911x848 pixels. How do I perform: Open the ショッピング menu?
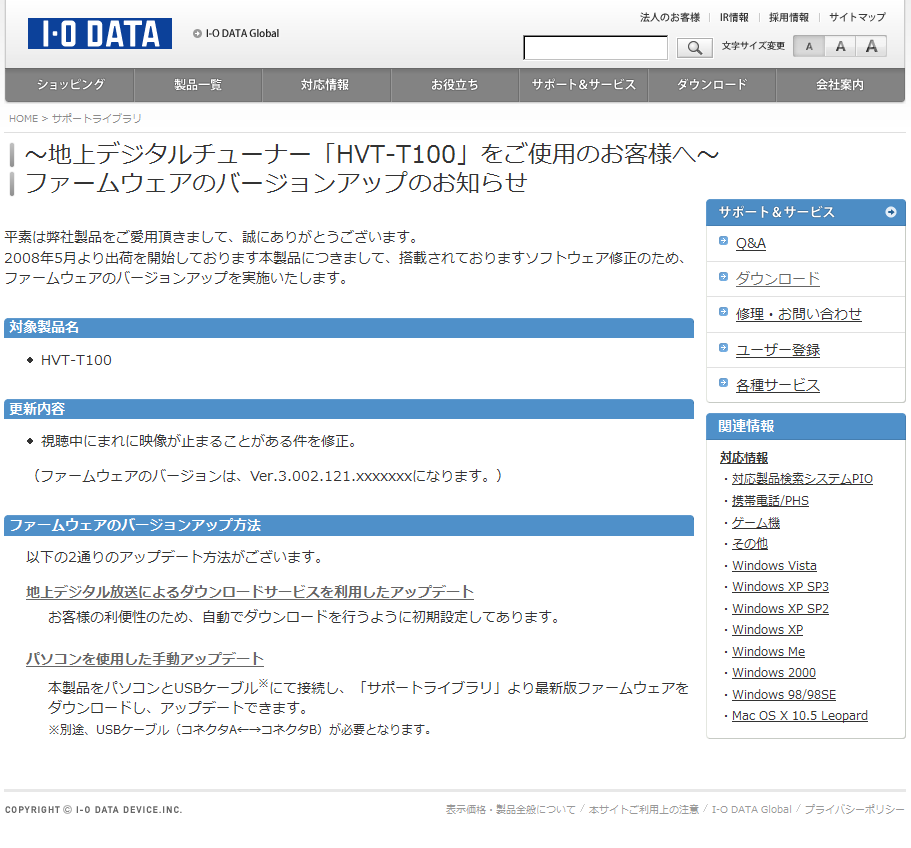pyautogui.click(x=70, y=85)
